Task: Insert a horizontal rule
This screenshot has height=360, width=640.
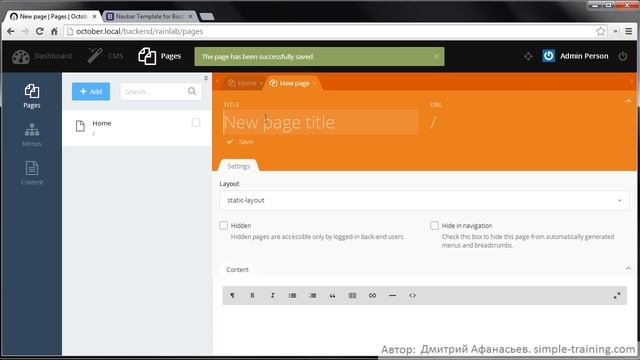Action: tap(392, 296)
